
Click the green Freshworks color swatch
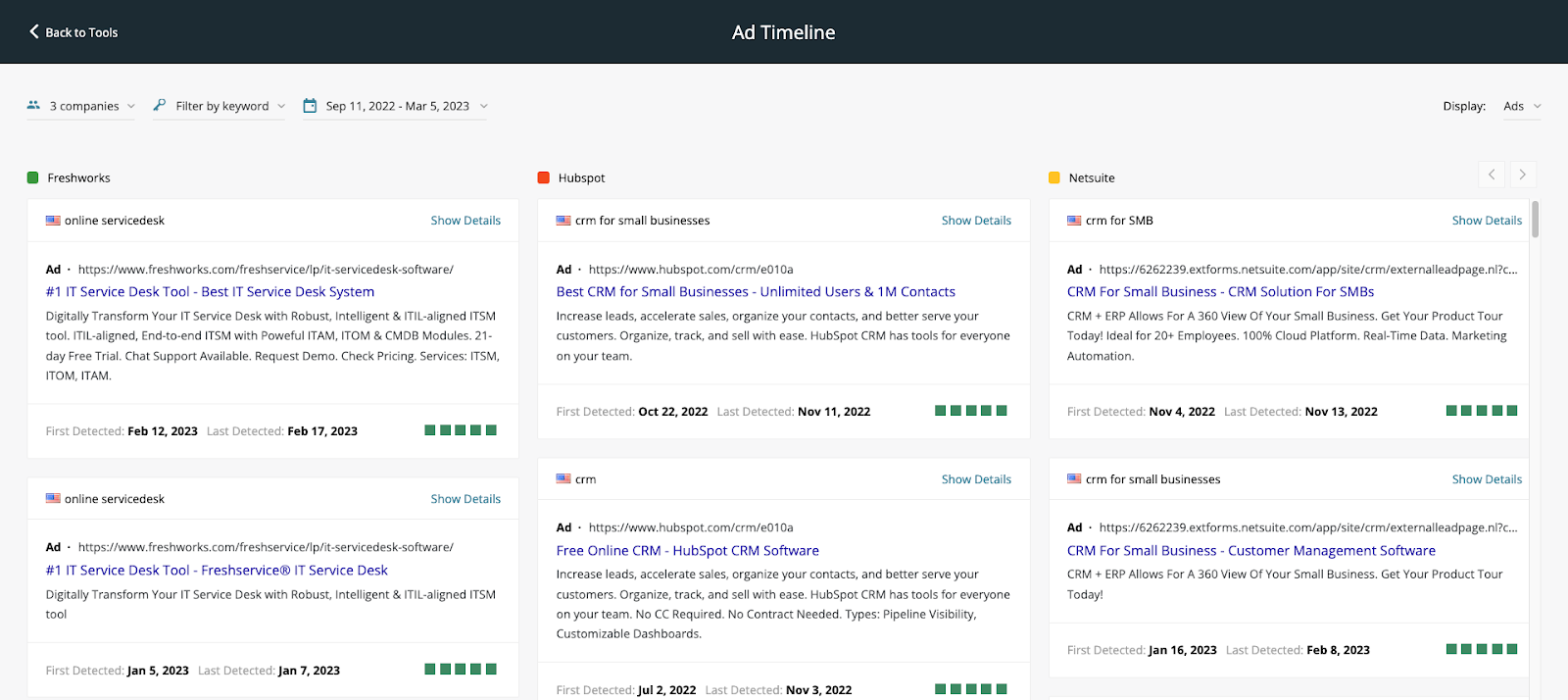tap(32, 177)
